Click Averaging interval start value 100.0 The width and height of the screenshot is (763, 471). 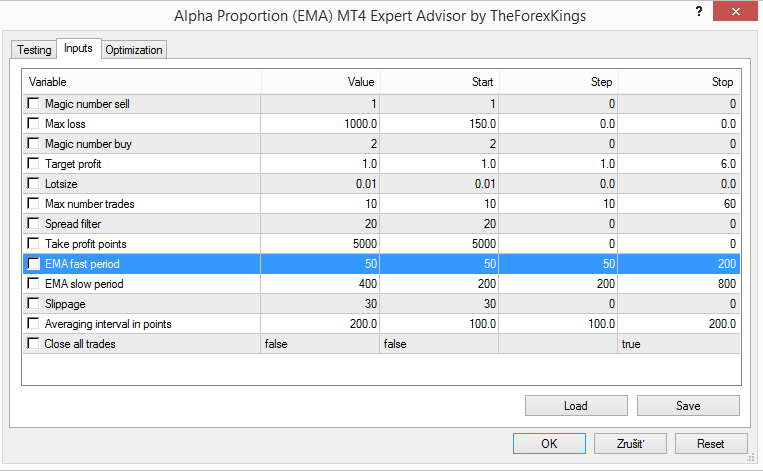pos(439,324)
